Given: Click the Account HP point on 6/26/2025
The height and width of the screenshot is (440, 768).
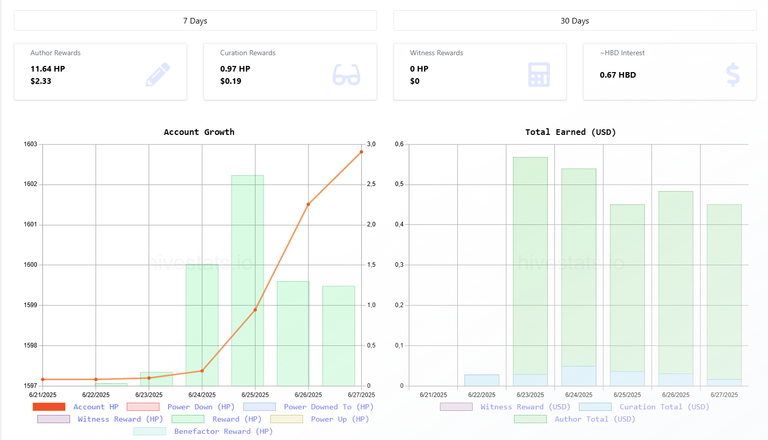Looking at the screenshot, I should [308, 204].
